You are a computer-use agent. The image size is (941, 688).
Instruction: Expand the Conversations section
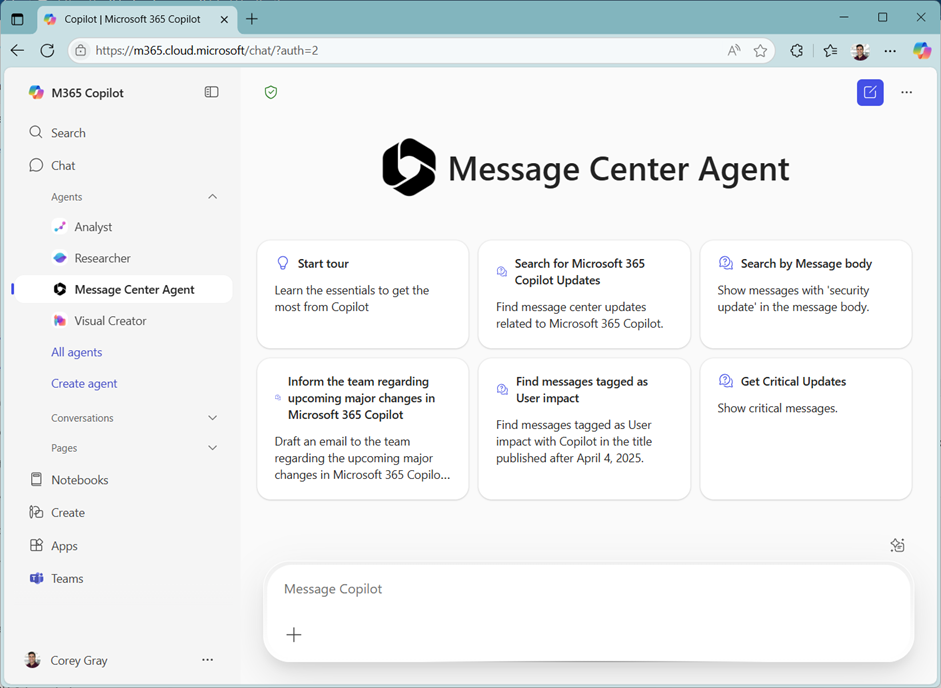tap(212, 418)
